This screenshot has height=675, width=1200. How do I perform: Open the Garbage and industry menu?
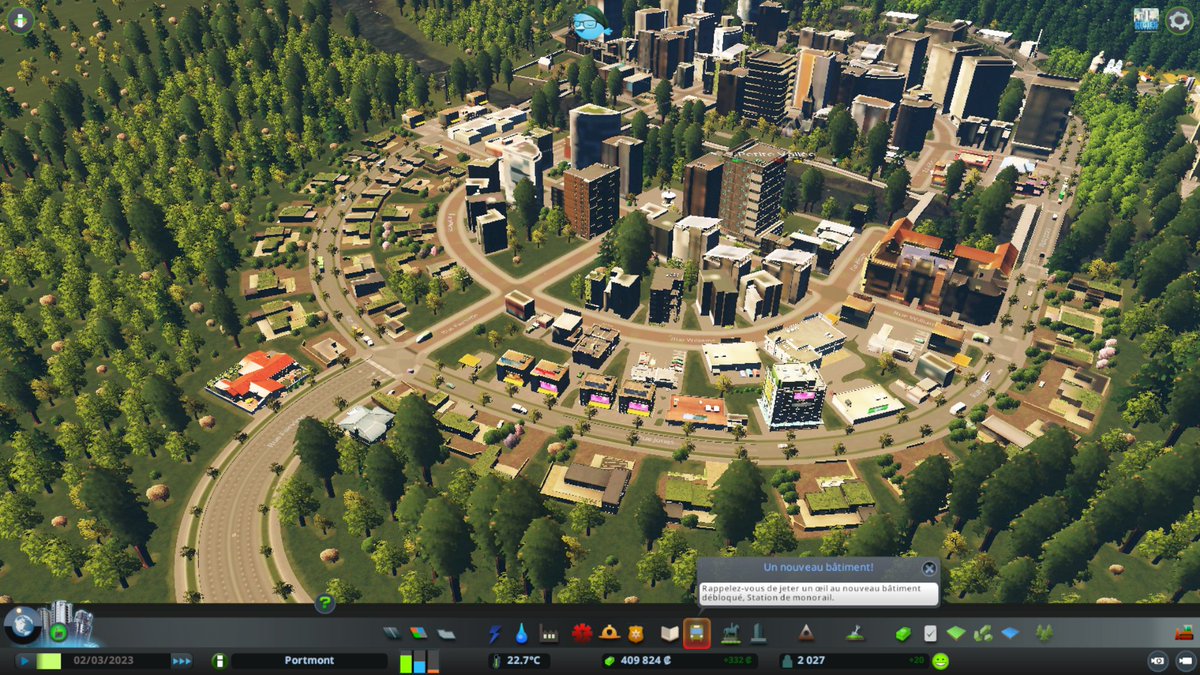(548, 633)
